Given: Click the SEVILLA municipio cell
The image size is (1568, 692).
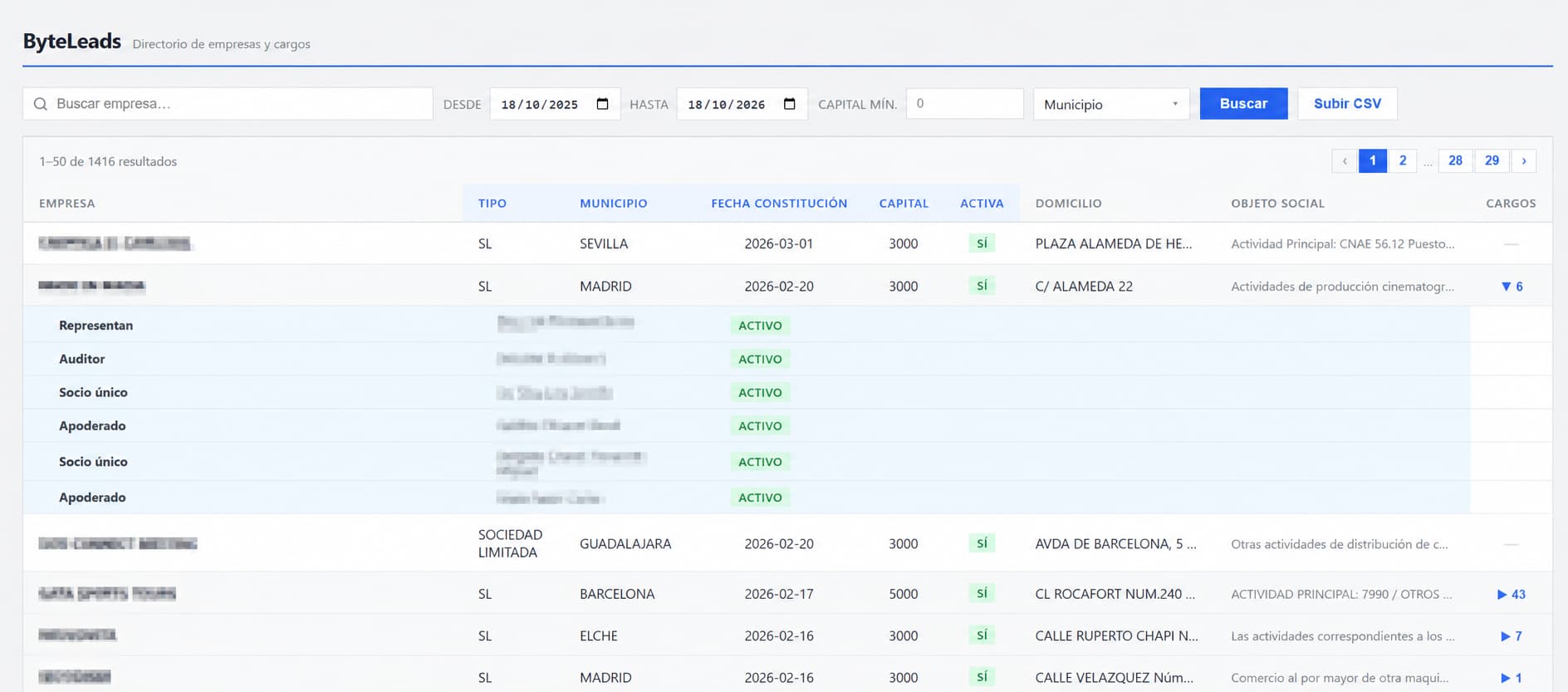Looking at the screenshot, I should (x=604, y=243).
